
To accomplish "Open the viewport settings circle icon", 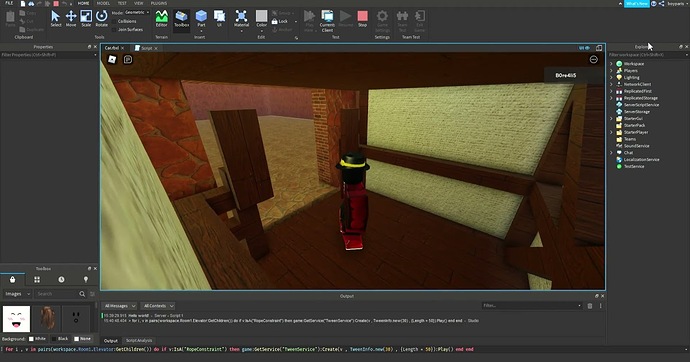I will click(594, 59).
